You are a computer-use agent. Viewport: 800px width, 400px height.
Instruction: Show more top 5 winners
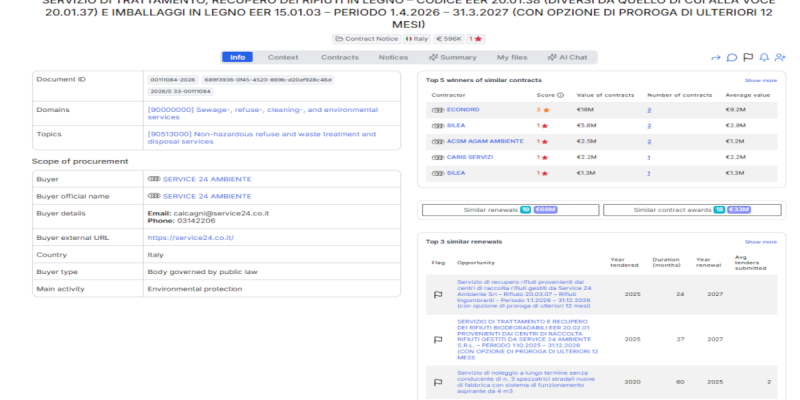[x=761, y=81]
